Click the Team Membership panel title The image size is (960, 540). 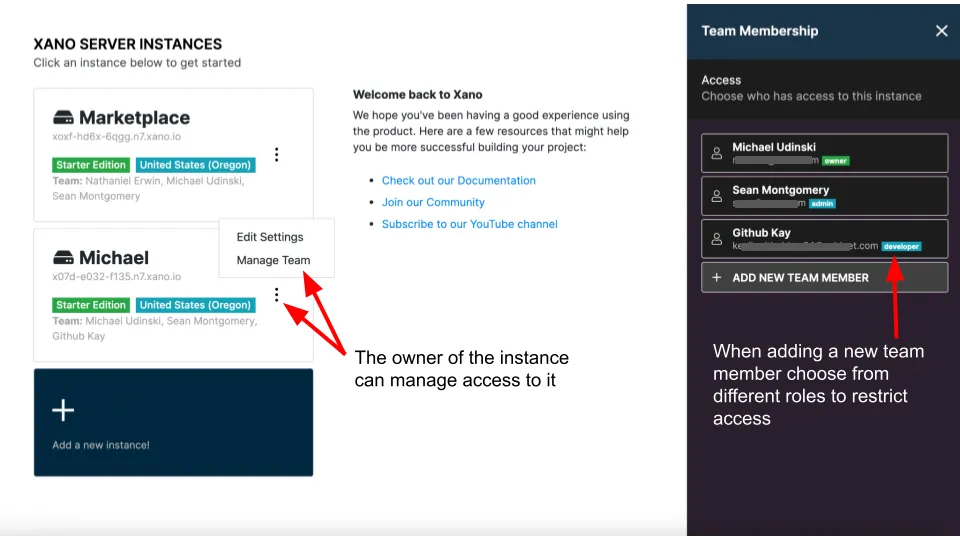[759, 31]
